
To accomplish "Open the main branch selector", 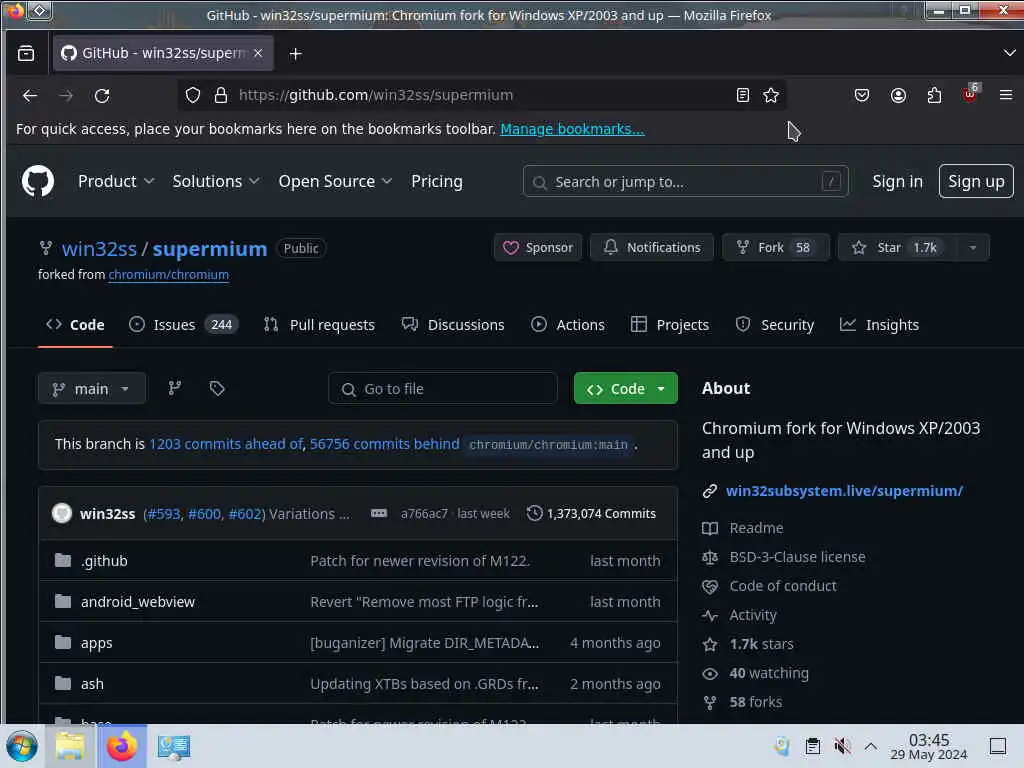I will pos(91,389).
